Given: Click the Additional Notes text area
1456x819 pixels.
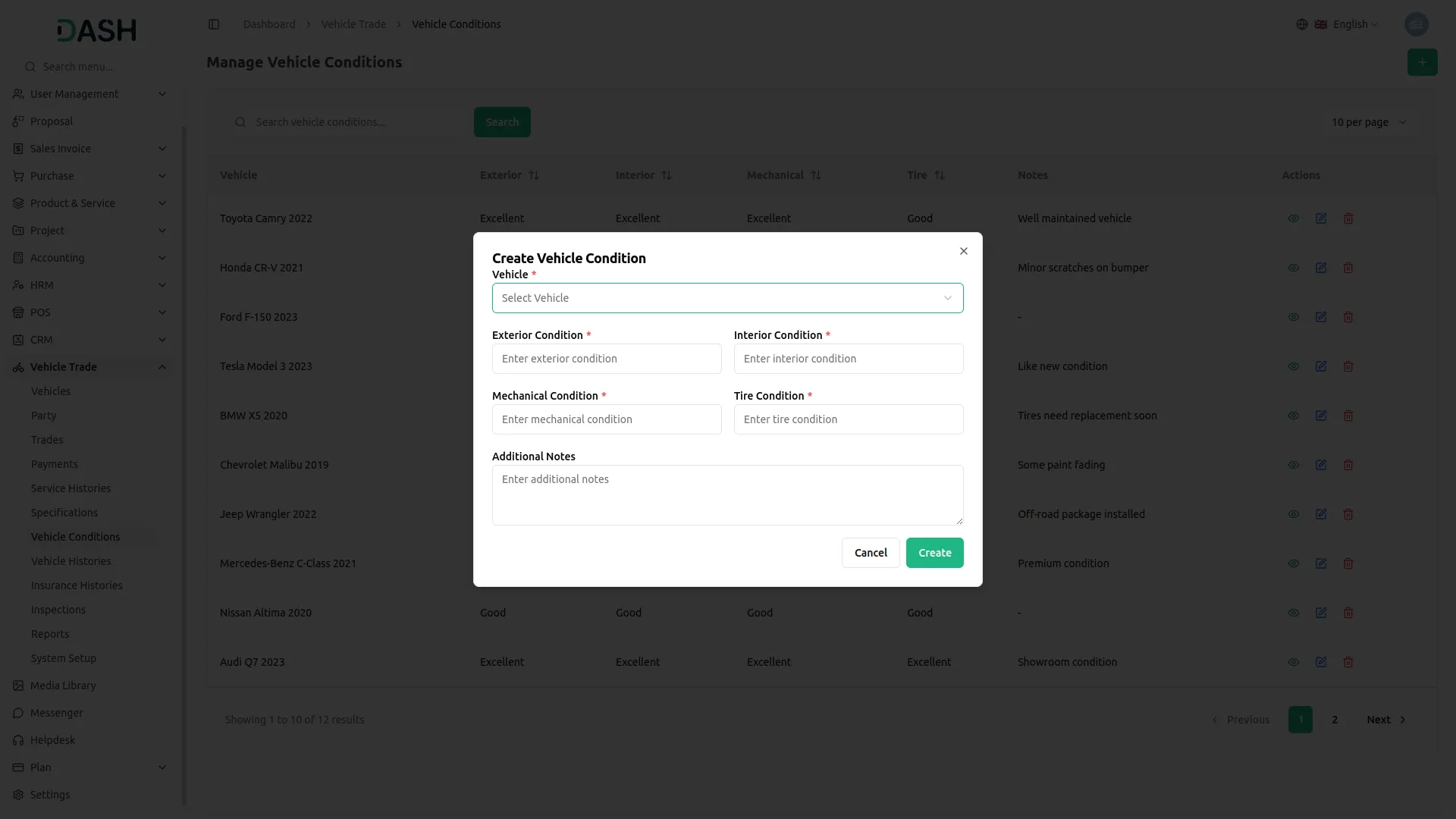Looking at the screenshot, I should coord(727,495).
